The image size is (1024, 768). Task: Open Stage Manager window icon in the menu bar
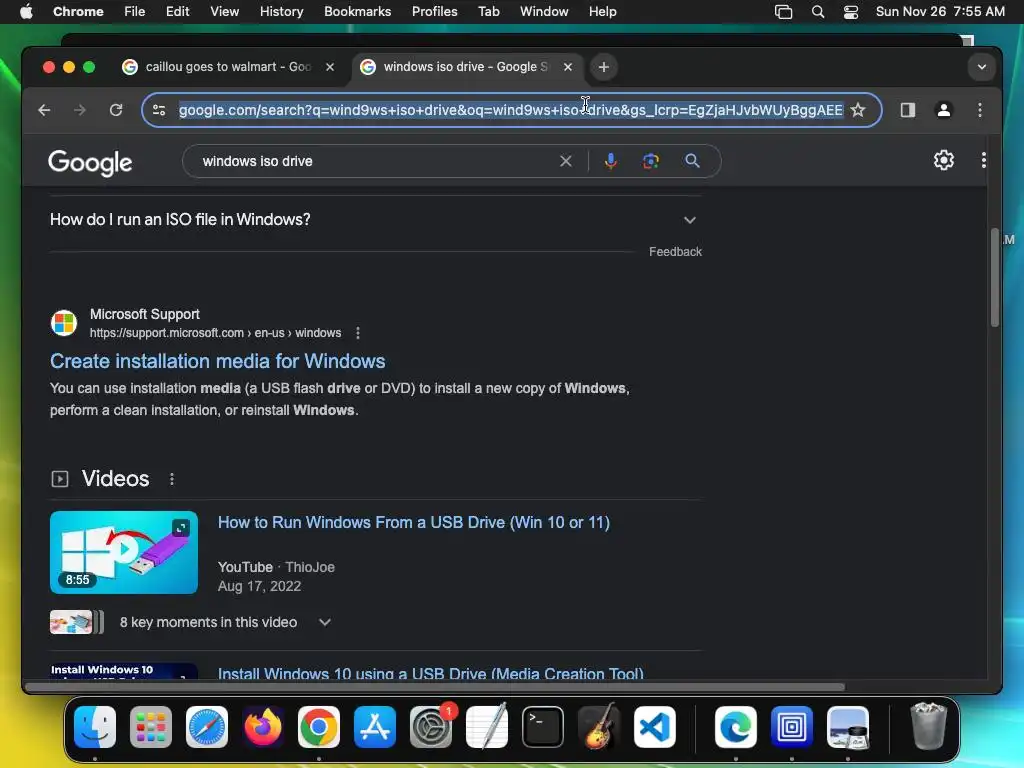tap(783, 12)
